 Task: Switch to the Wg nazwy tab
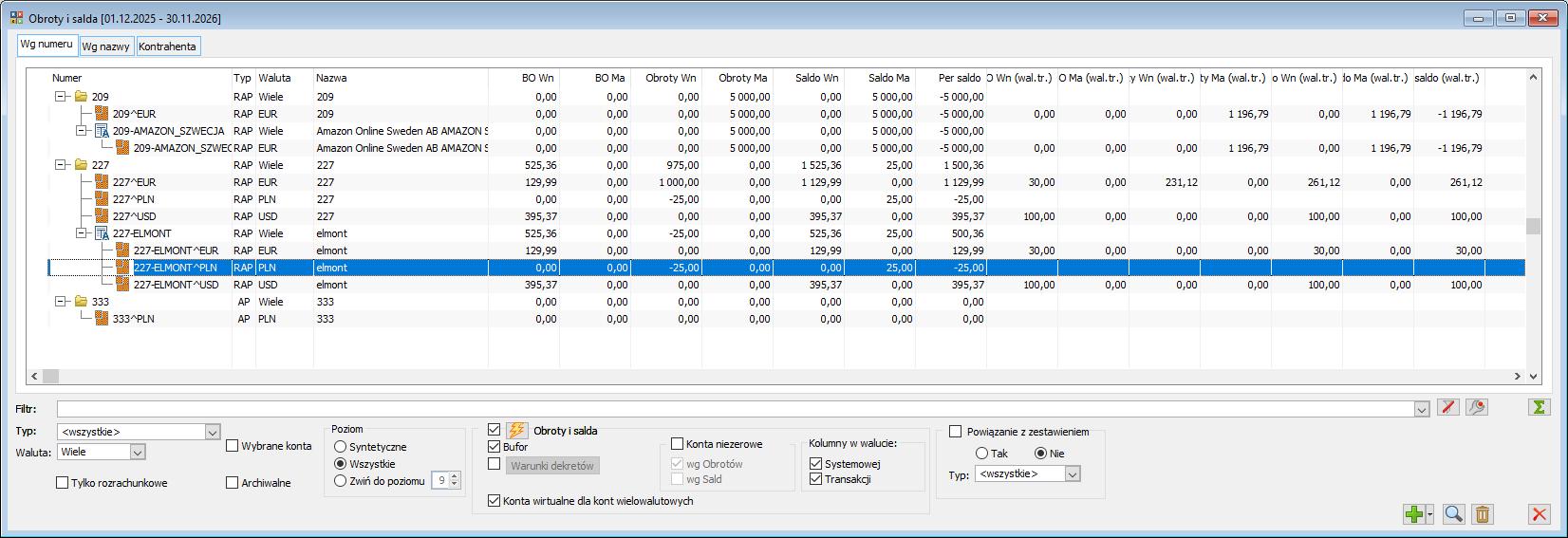[105, 46]
